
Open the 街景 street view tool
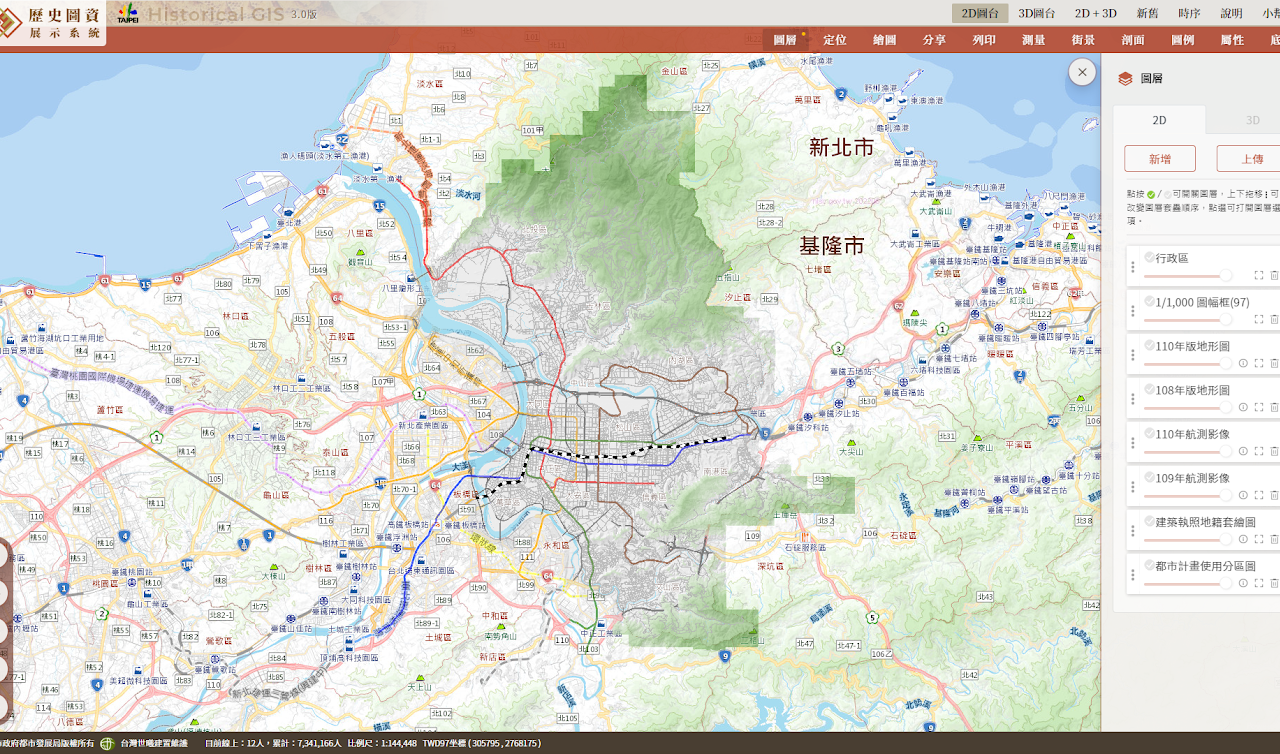(x=1084, y=40)
